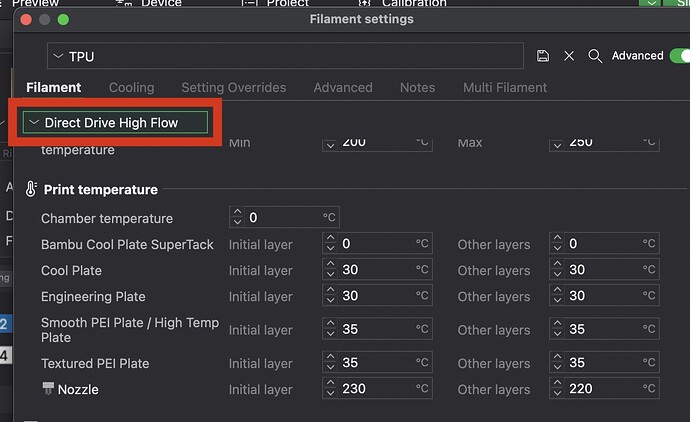
Task: Increase Nozzle initial layer temperature arrow
Action: 330,384
